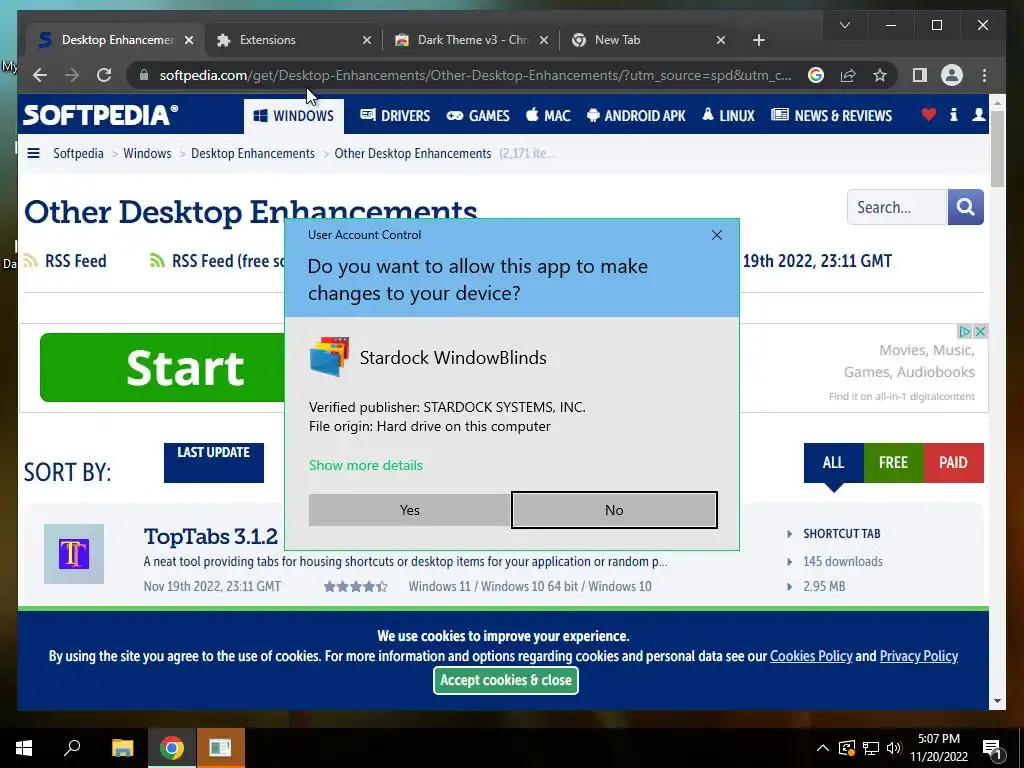Open tab search dropdown chevron
1024x768 pixels.
(x=844, y=25)
